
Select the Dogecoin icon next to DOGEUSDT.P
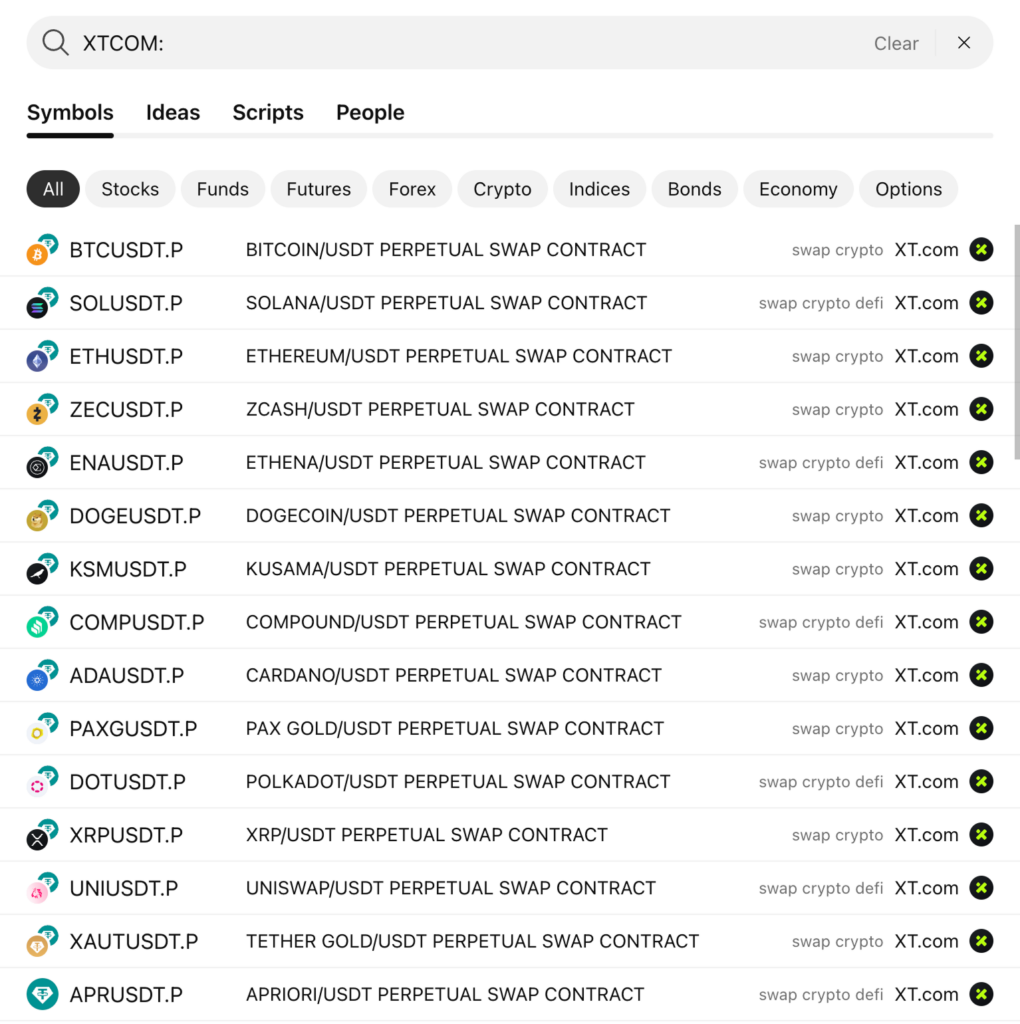(x=38, y=516)
